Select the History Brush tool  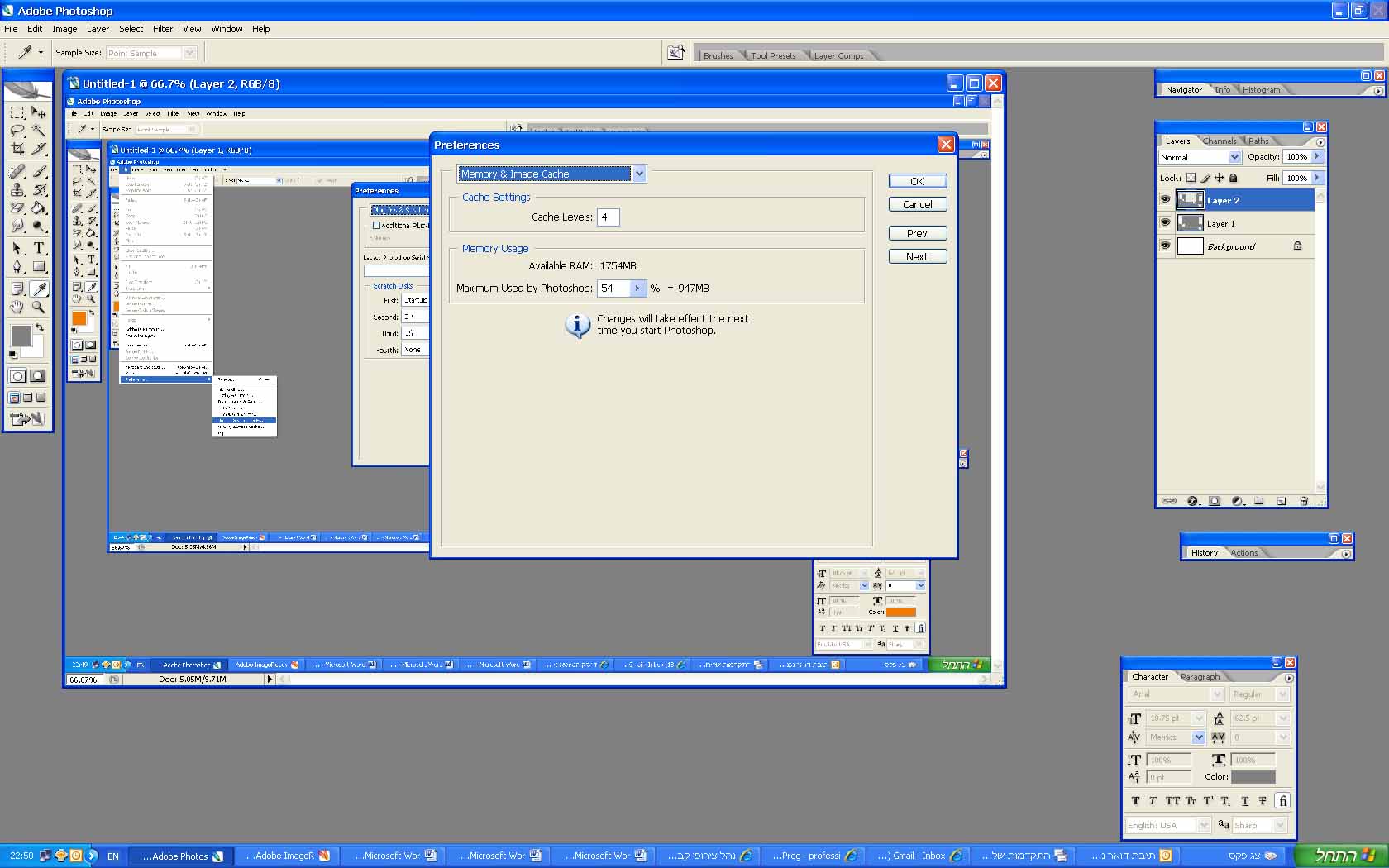[39, 189]
